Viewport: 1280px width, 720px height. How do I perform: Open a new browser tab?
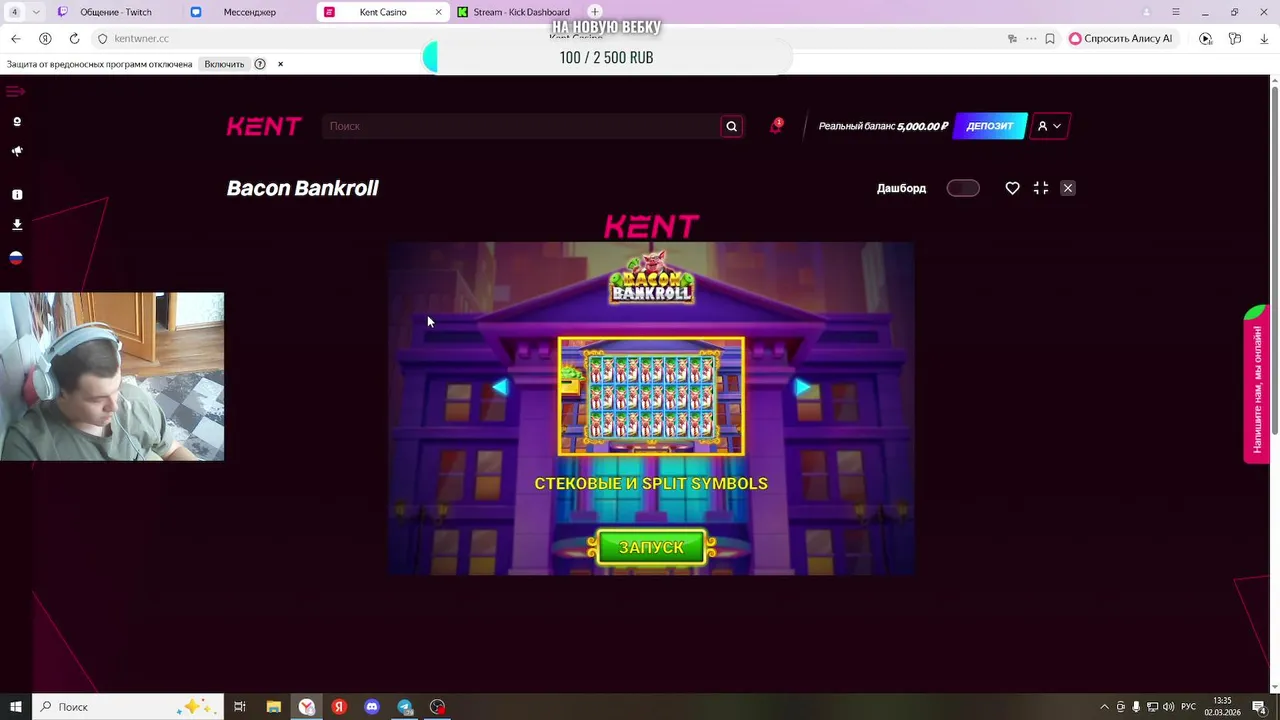(595, 12)
